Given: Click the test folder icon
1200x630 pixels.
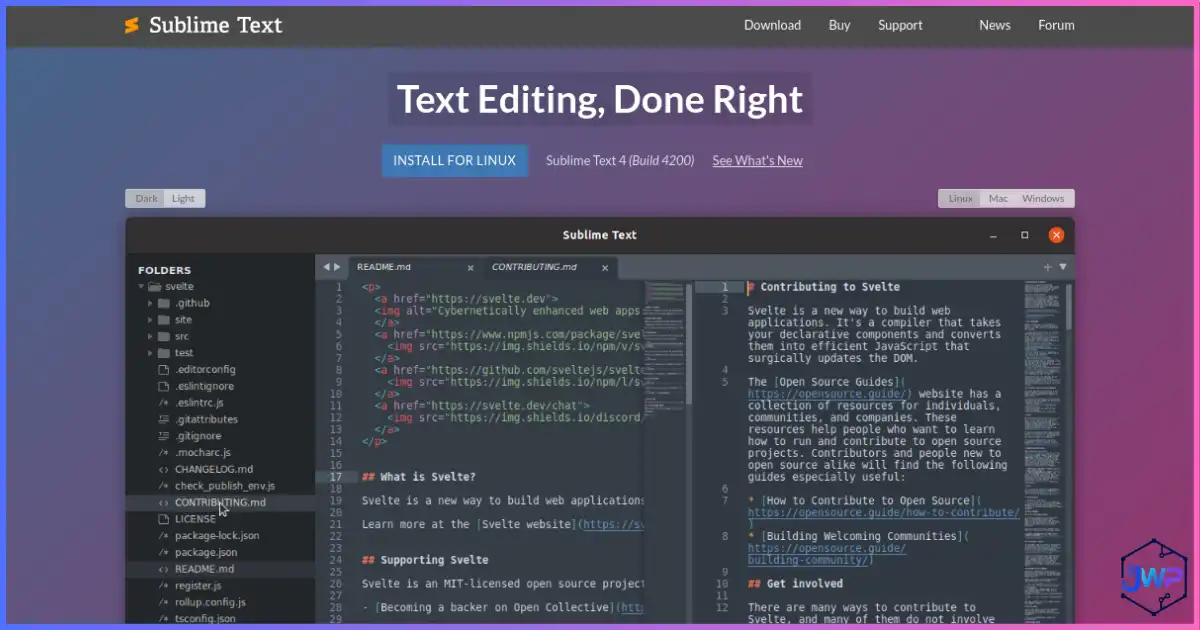Looking at the screenshot, I should tap(164, 353).
